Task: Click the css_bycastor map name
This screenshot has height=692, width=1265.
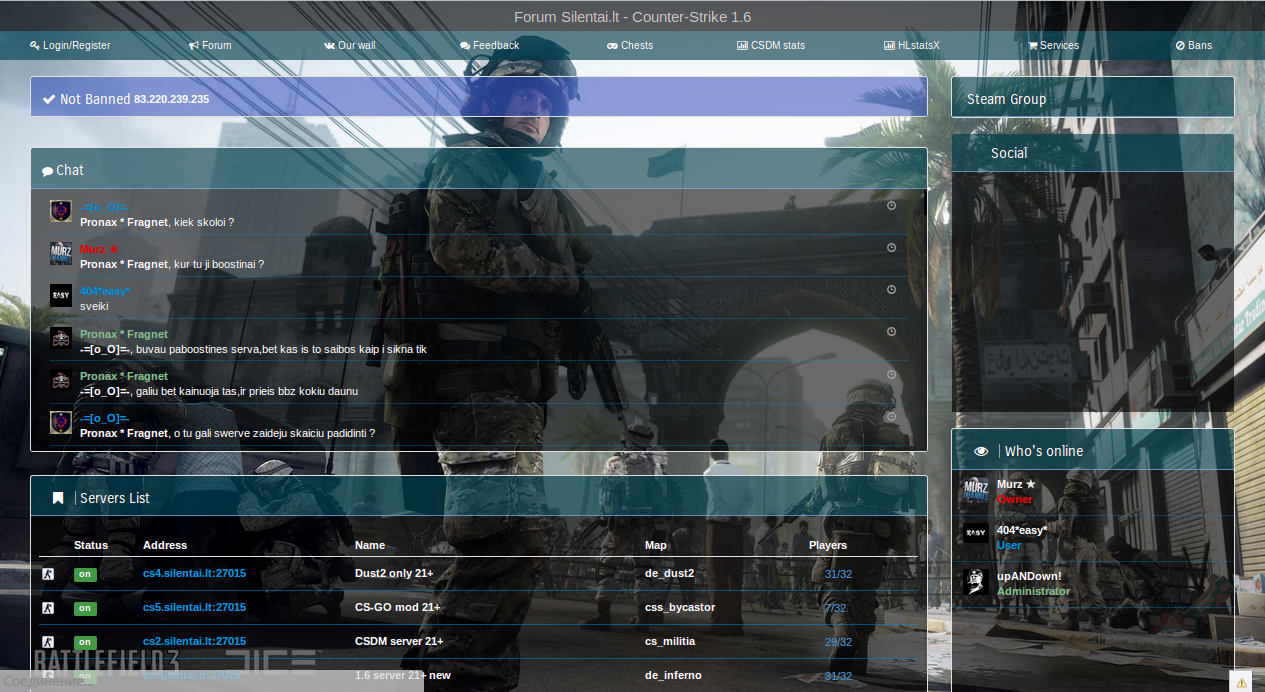Action: pyautogui.click(x=680, y=607)
